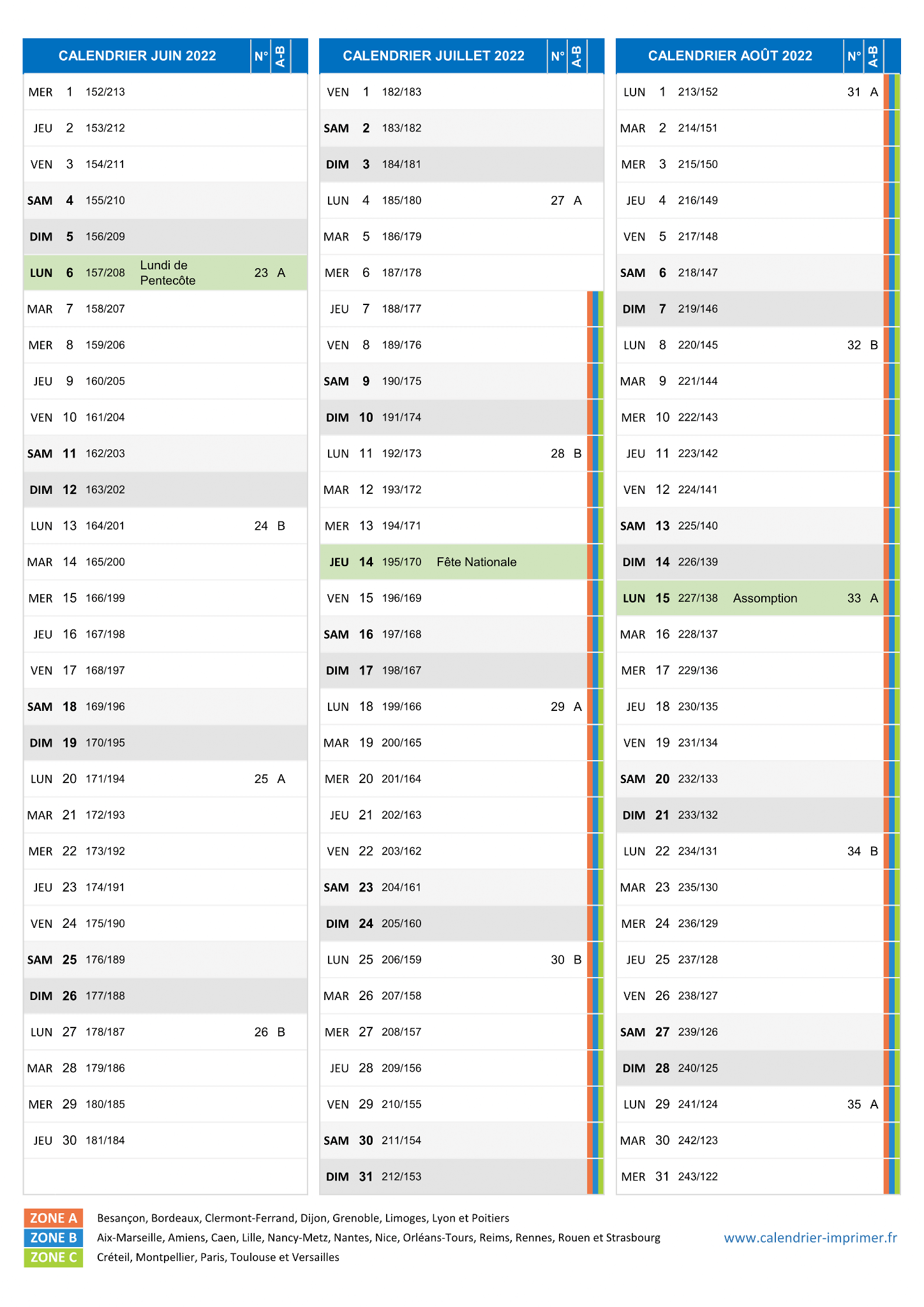924x1307 pixels.
Task: Click week number 24 in June
Action: point(261,526)
